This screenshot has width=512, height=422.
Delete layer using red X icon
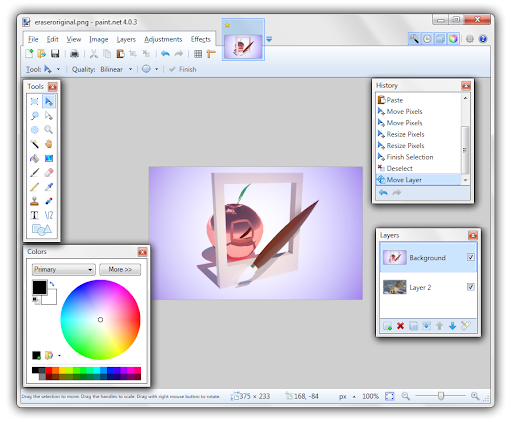[x=400, y=326]
